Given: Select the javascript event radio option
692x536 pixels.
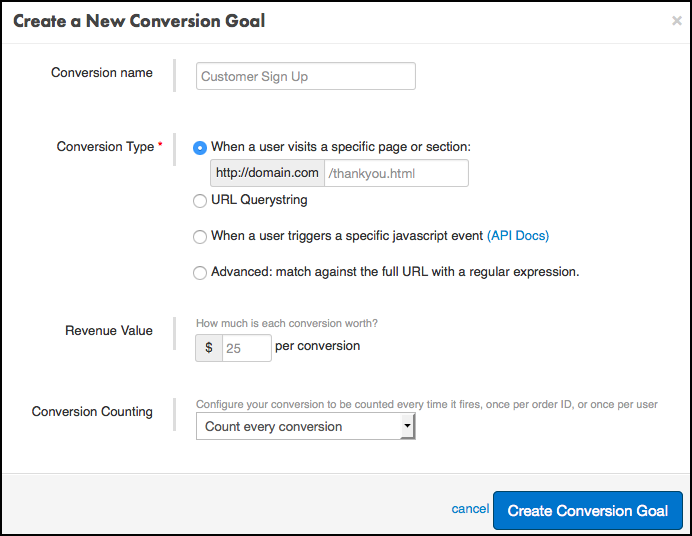Looking at the screenshot, I should (200, 237).
